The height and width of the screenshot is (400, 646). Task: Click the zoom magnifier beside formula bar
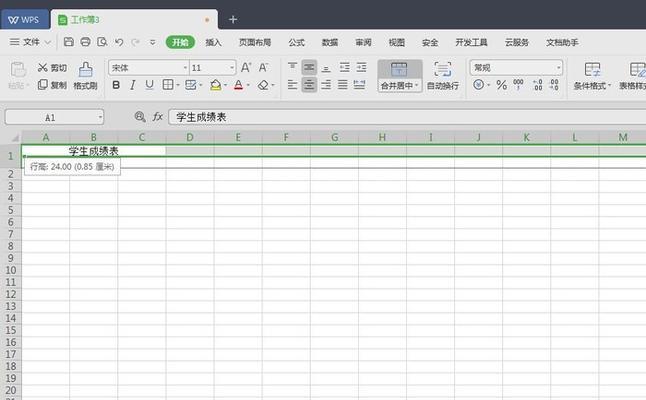coord(140,117)
